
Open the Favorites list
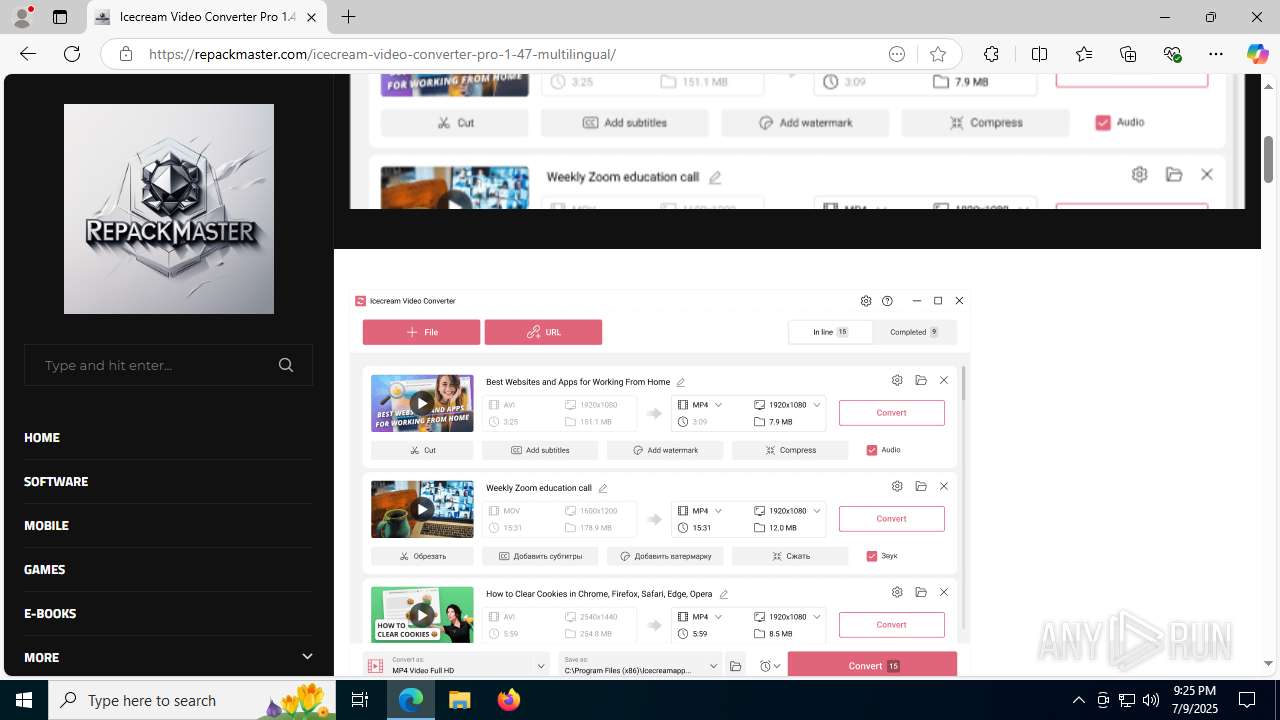pyautogui.click(x=1084, y=54)
